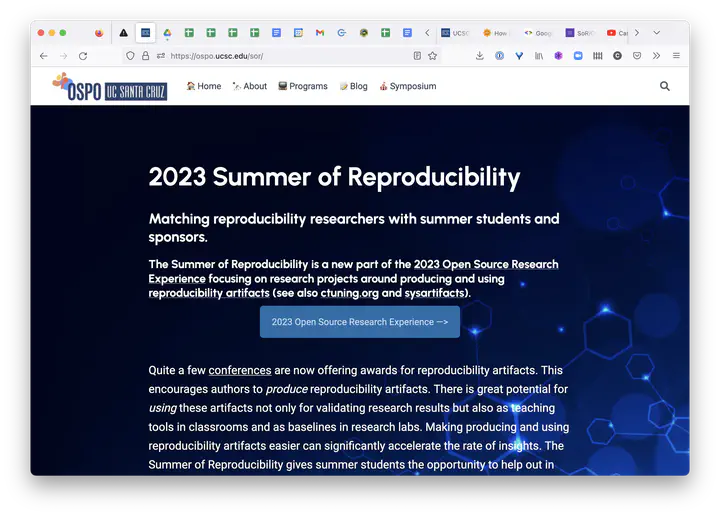
Task: Open the conferences link in the paragraph
Action: click(x=240, y=370)
